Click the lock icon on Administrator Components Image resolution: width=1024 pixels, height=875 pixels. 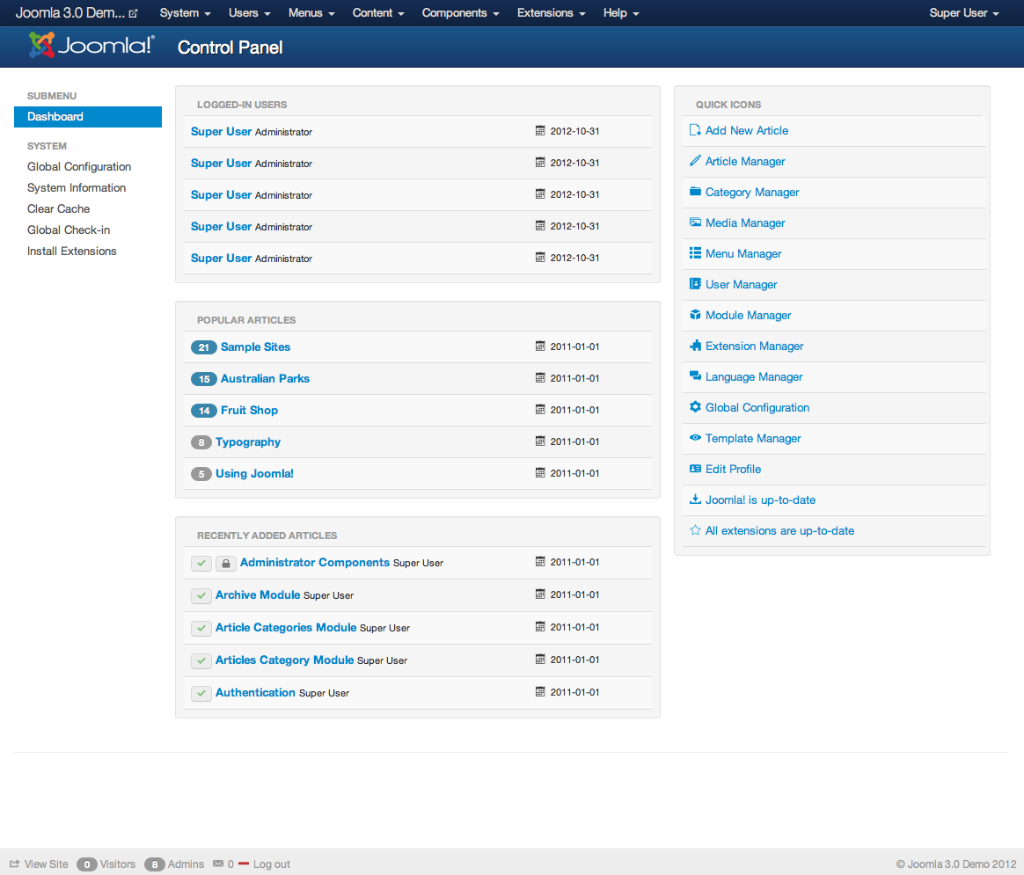pos(225,563)
